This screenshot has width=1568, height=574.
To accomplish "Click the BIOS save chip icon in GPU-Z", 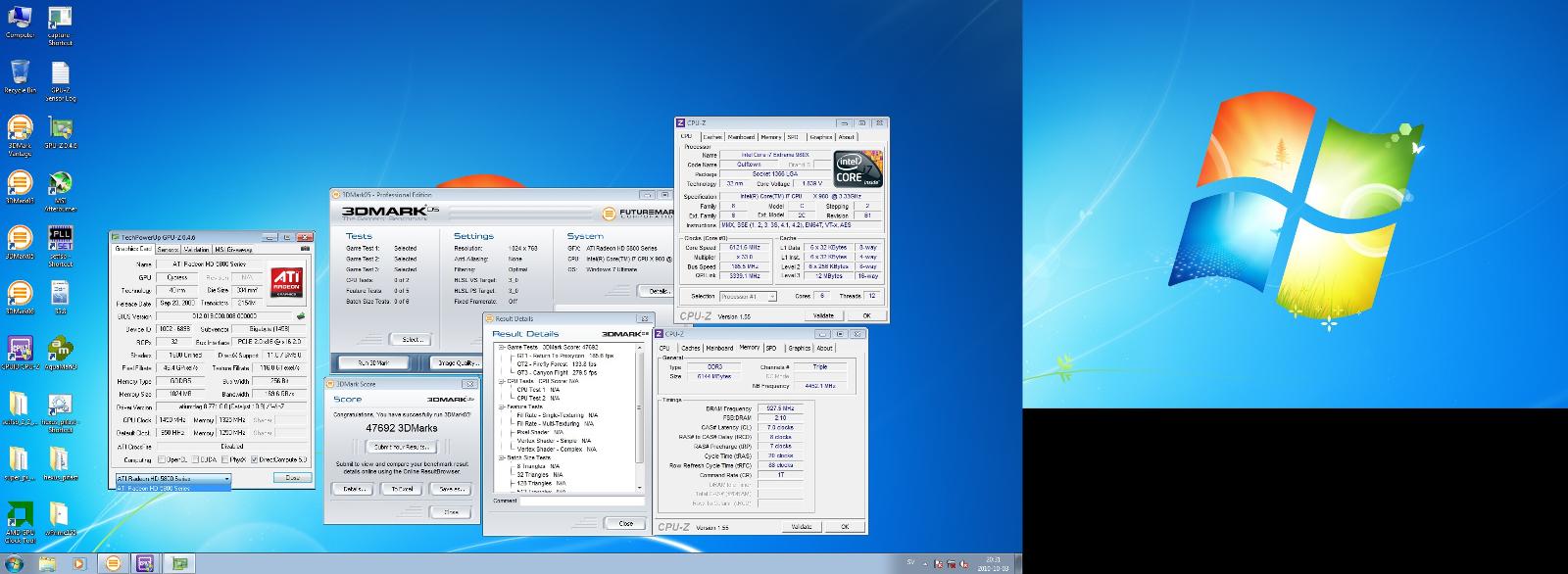I will [301, 315].
